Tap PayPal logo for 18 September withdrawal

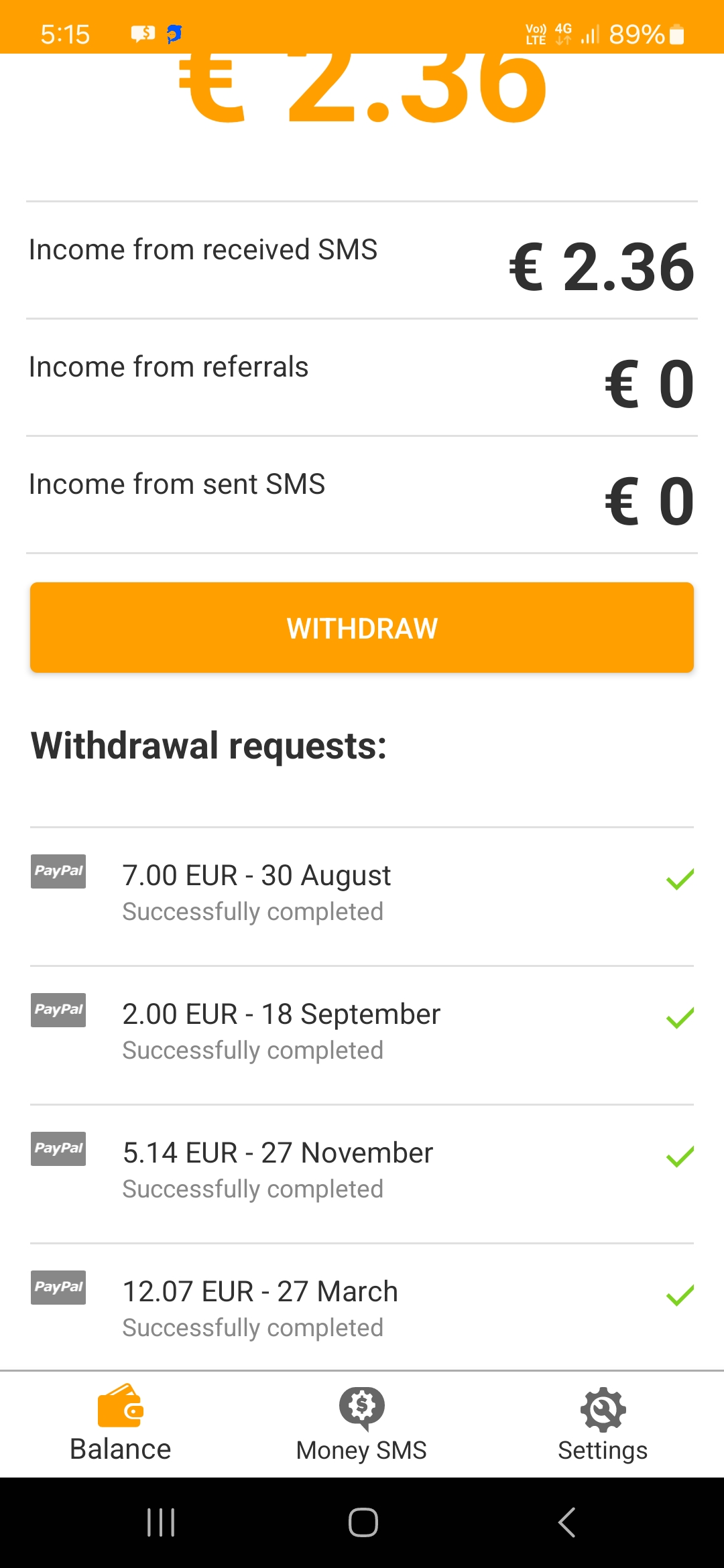tap(58, 1010)
